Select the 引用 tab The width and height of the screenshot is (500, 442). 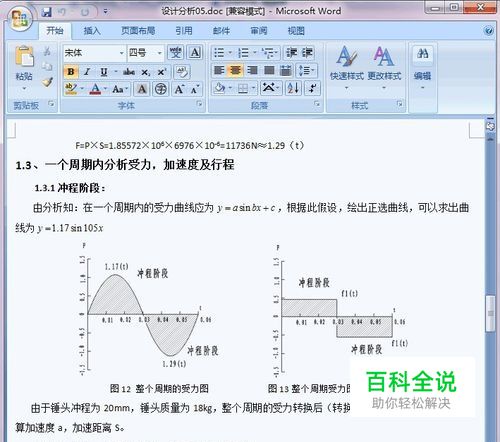coord(184,31)
